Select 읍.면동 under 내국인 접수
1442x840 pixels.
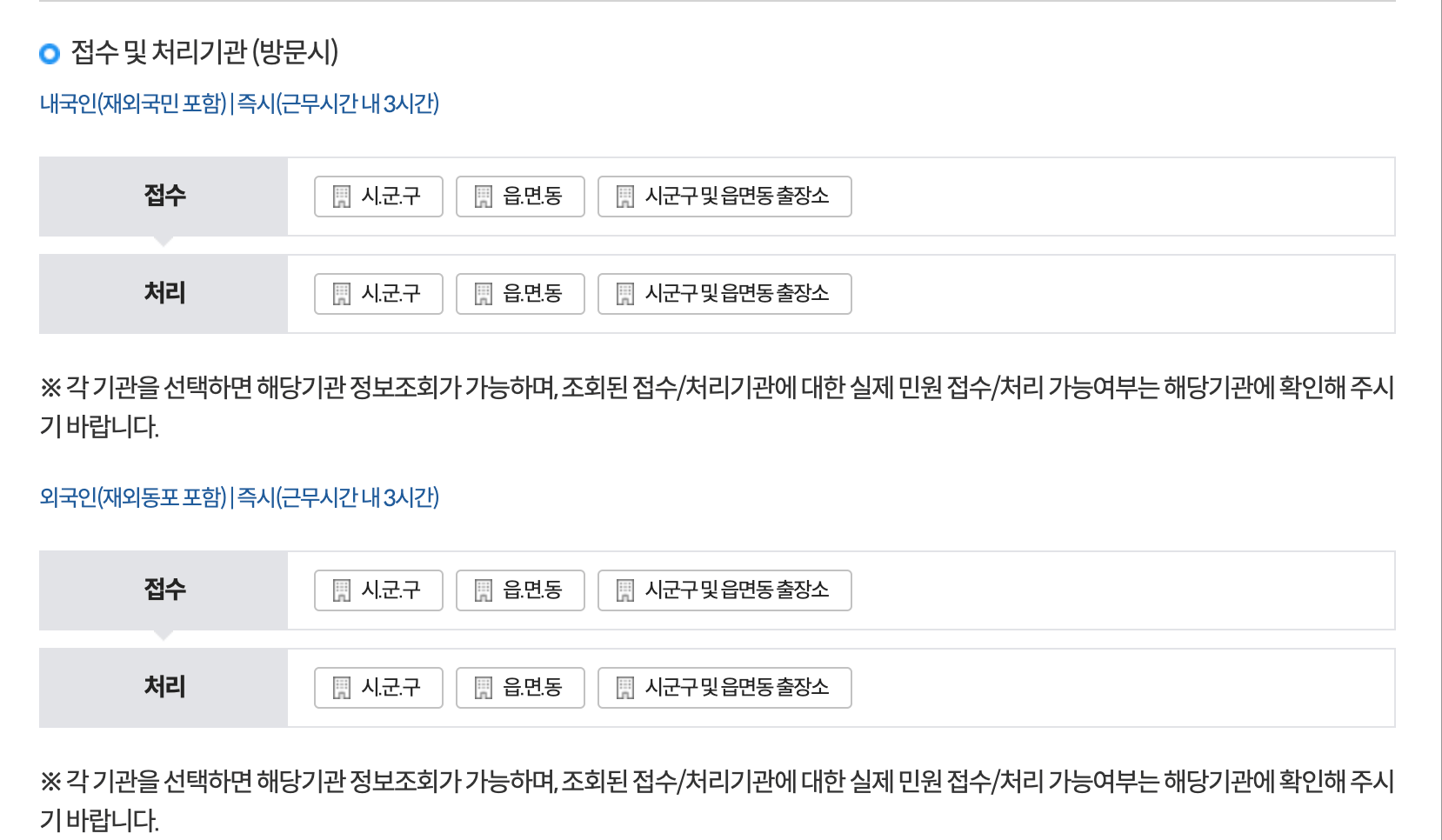click(519, 197)
